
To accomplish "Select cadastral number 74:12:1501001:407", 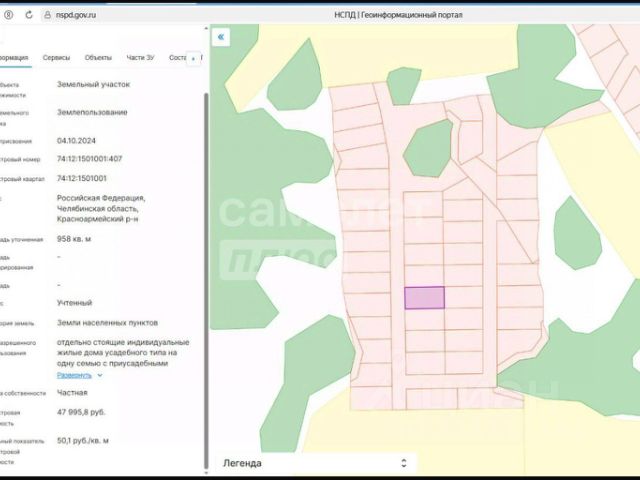I will point(89,159).
